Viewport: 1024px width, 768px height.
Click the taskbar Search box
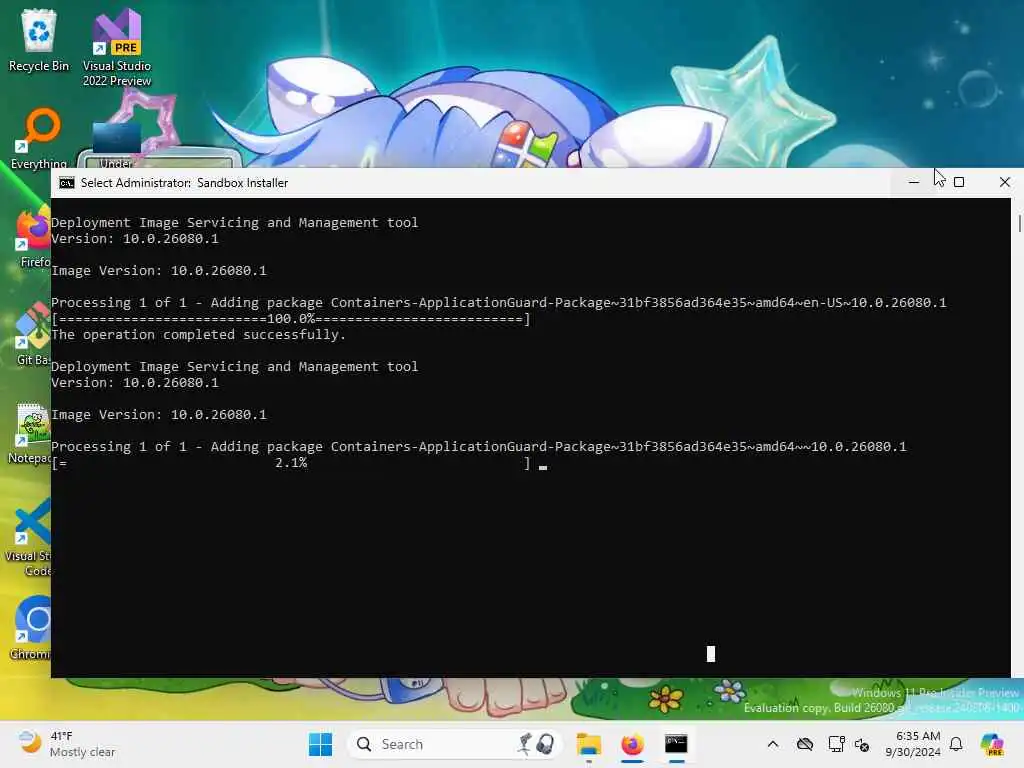pyautogui.click(x=455, y=744)
